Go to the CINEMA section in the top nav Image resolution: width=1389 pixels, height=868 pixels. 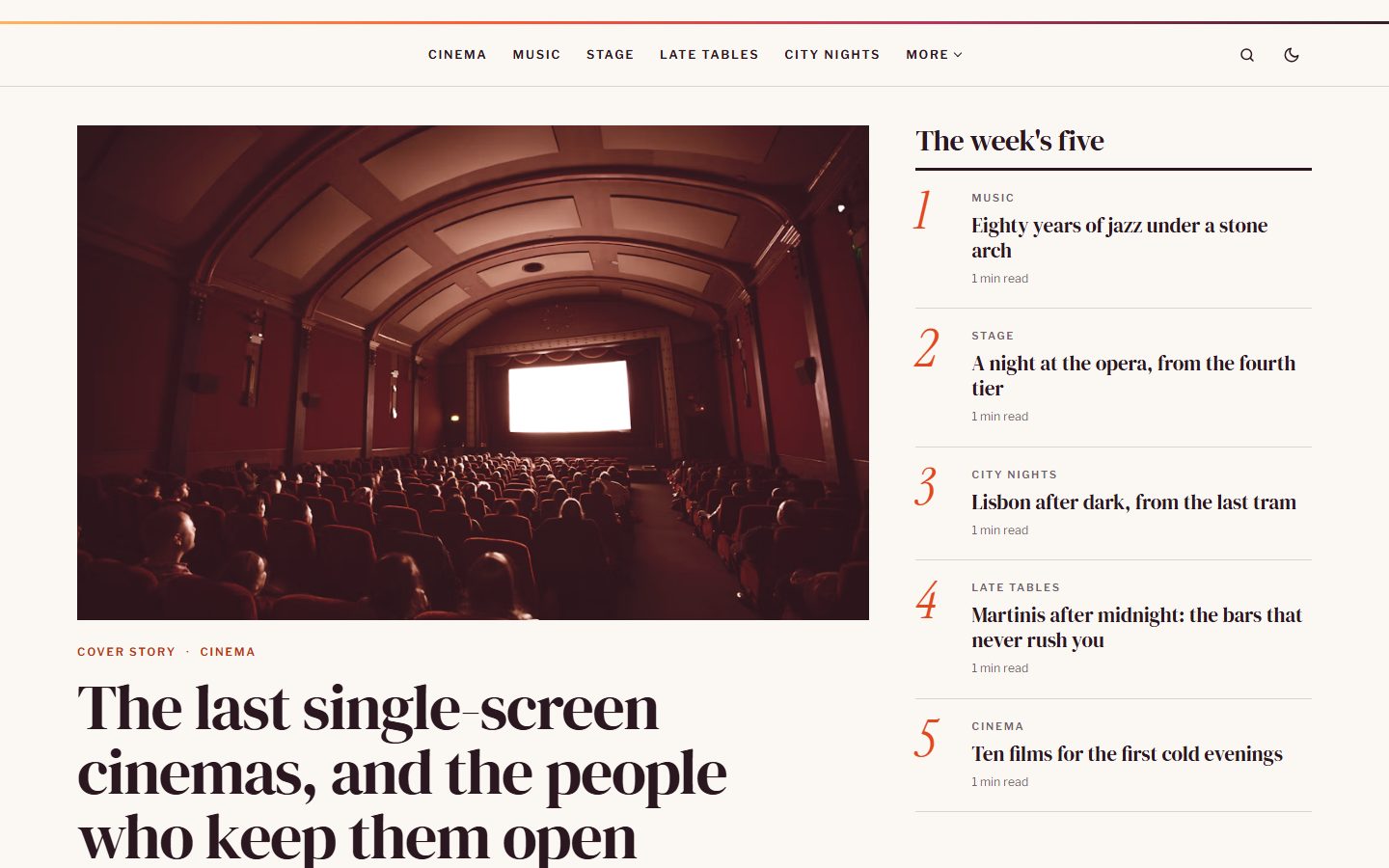457,55
